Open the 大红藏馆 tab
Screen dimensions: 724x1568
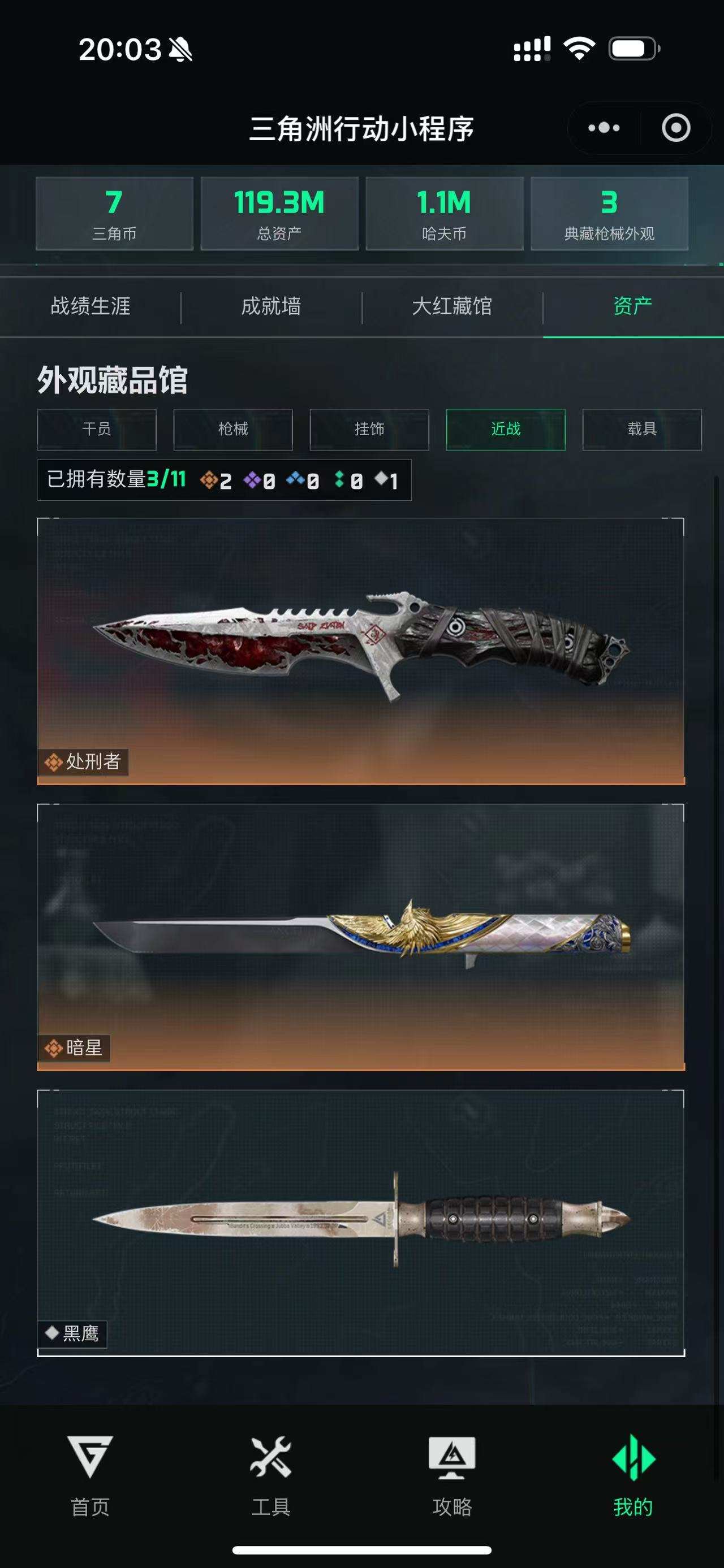(x=452, y=306)
